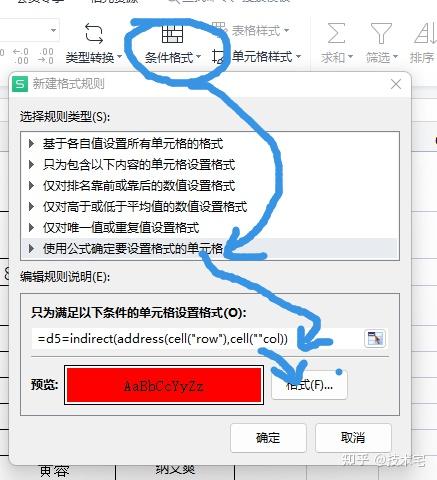Viewport: 437px width, 480px height.
Task: Click the 取消 button
Action: point(353,438)
